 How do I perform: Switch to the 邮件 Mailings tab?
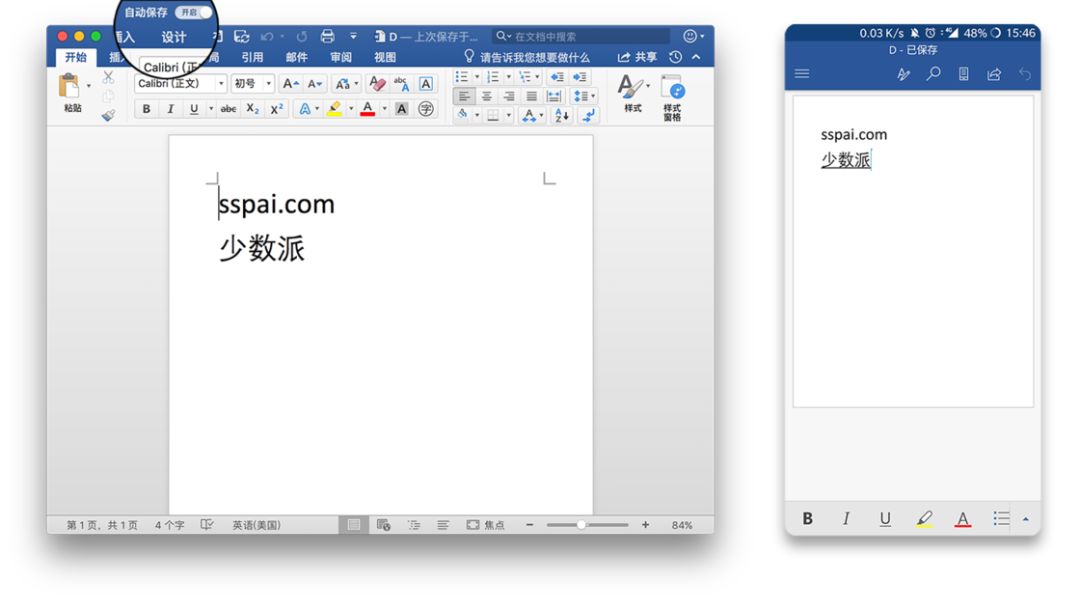pyautogui.click(x=296, y=57)
